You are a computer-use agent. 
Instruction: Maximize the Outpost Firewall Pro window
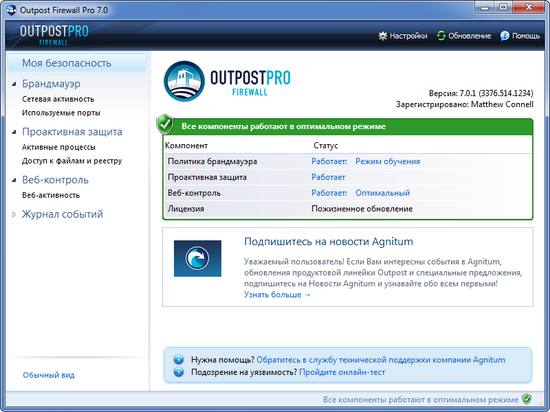(503, 7)
